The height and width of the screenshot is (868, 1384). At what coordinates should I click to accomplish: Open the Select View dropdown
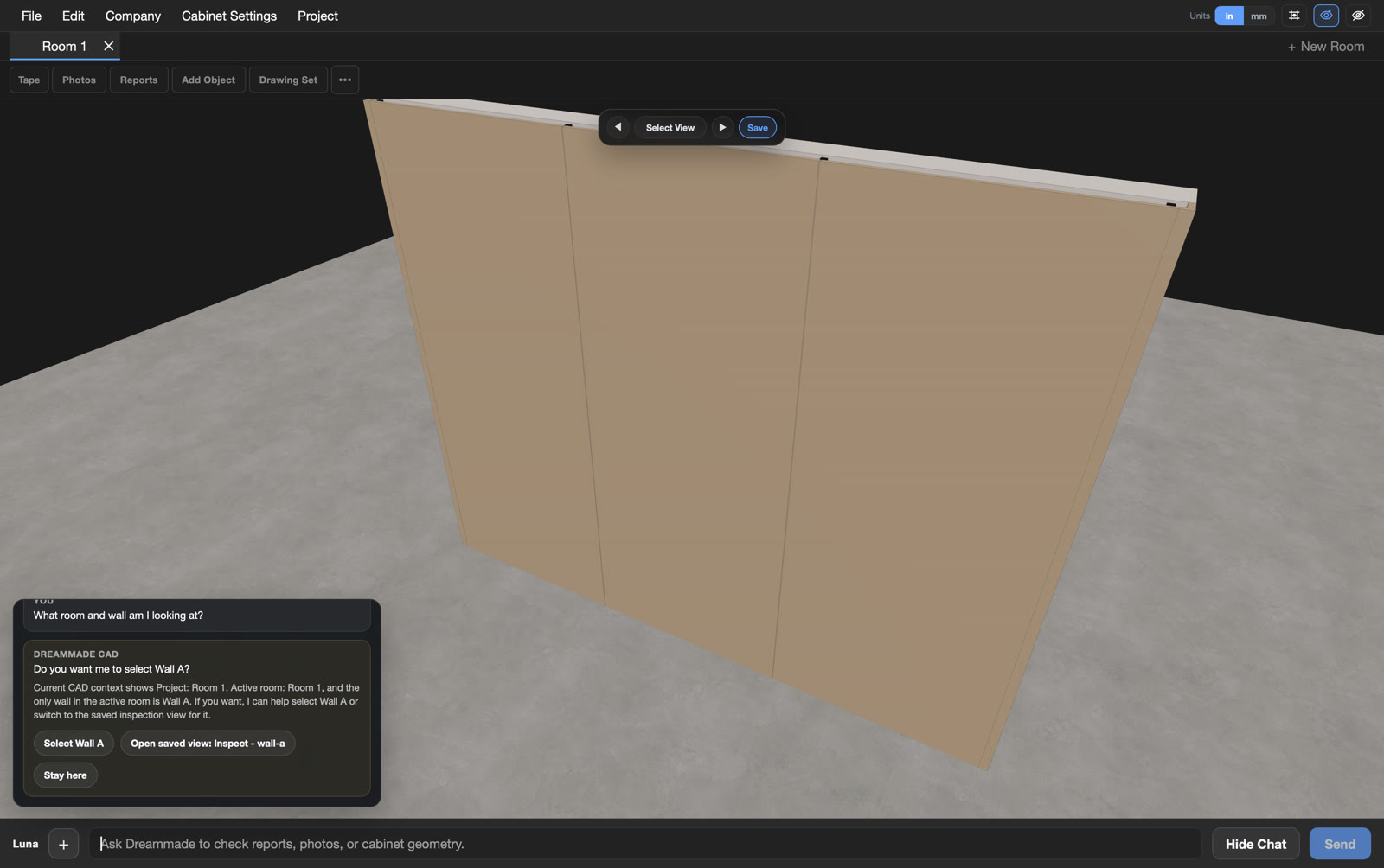pyautogui.click(x=670, y=127)
